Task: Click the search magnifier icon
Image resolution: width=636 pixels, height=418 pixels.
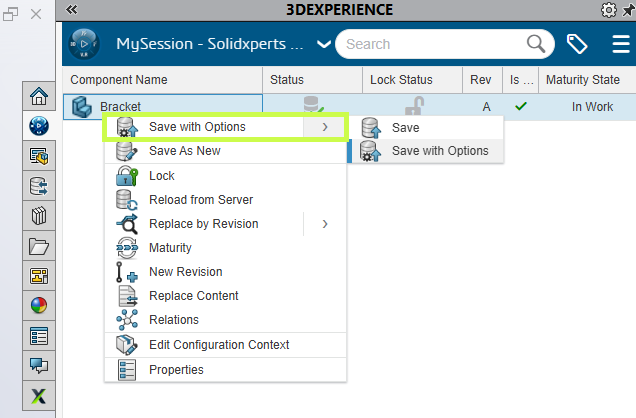Action: 537,44
